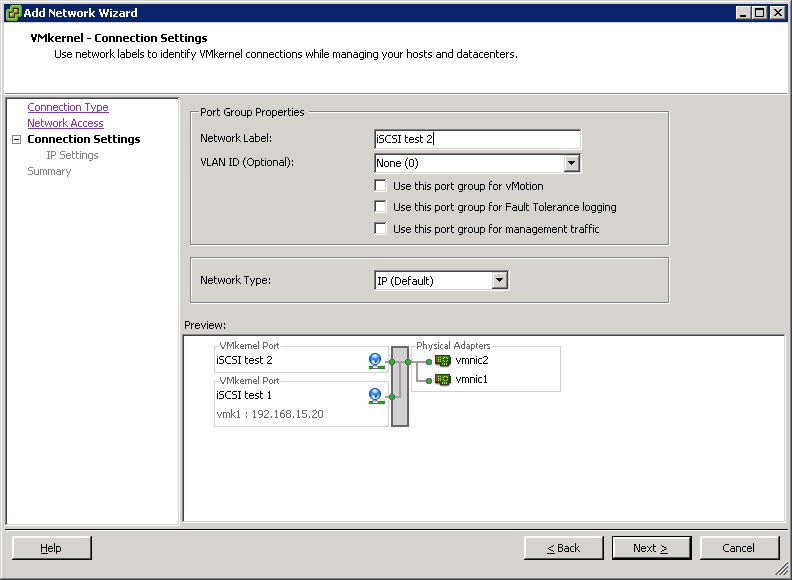
Task: Click the Add Network Wizard title icon
Action: point(13,13)
